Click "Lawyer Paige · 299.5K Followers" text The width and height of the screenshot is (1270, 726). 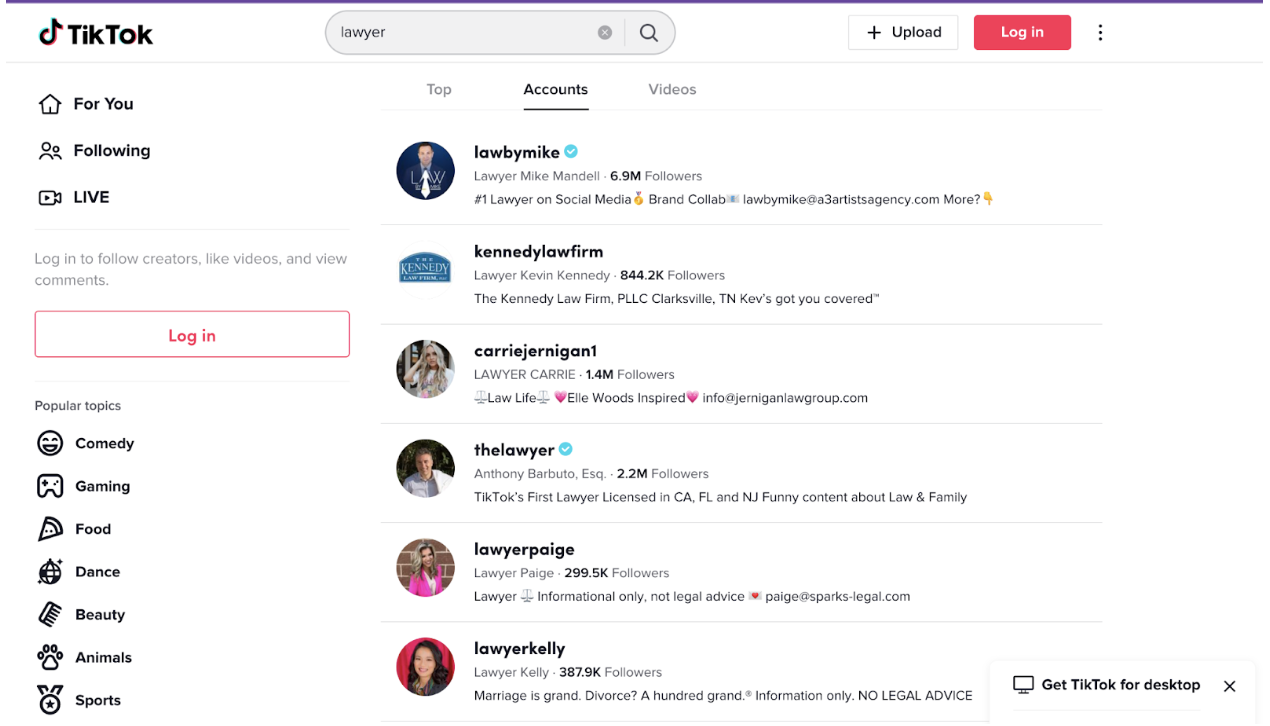point(571,573)
